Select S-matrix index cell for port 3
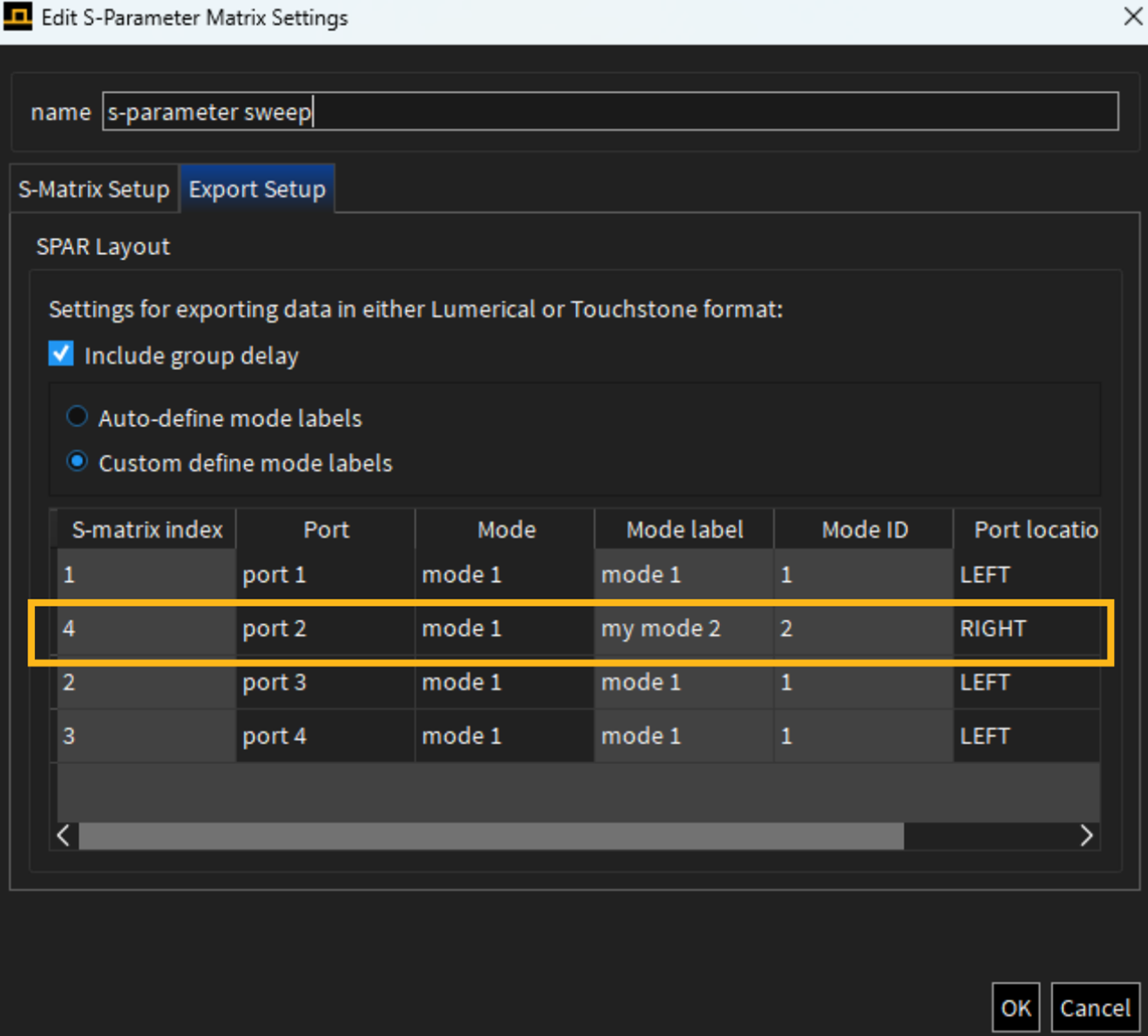The image size is (1148, 1036). [146, 682]
